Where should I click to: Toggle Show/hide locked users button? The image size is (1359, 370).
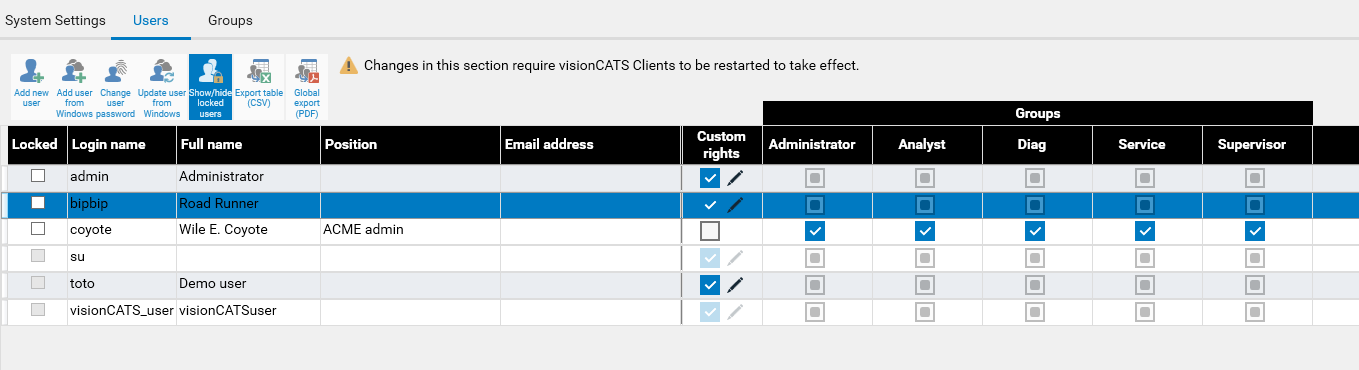tap(210, 87)
